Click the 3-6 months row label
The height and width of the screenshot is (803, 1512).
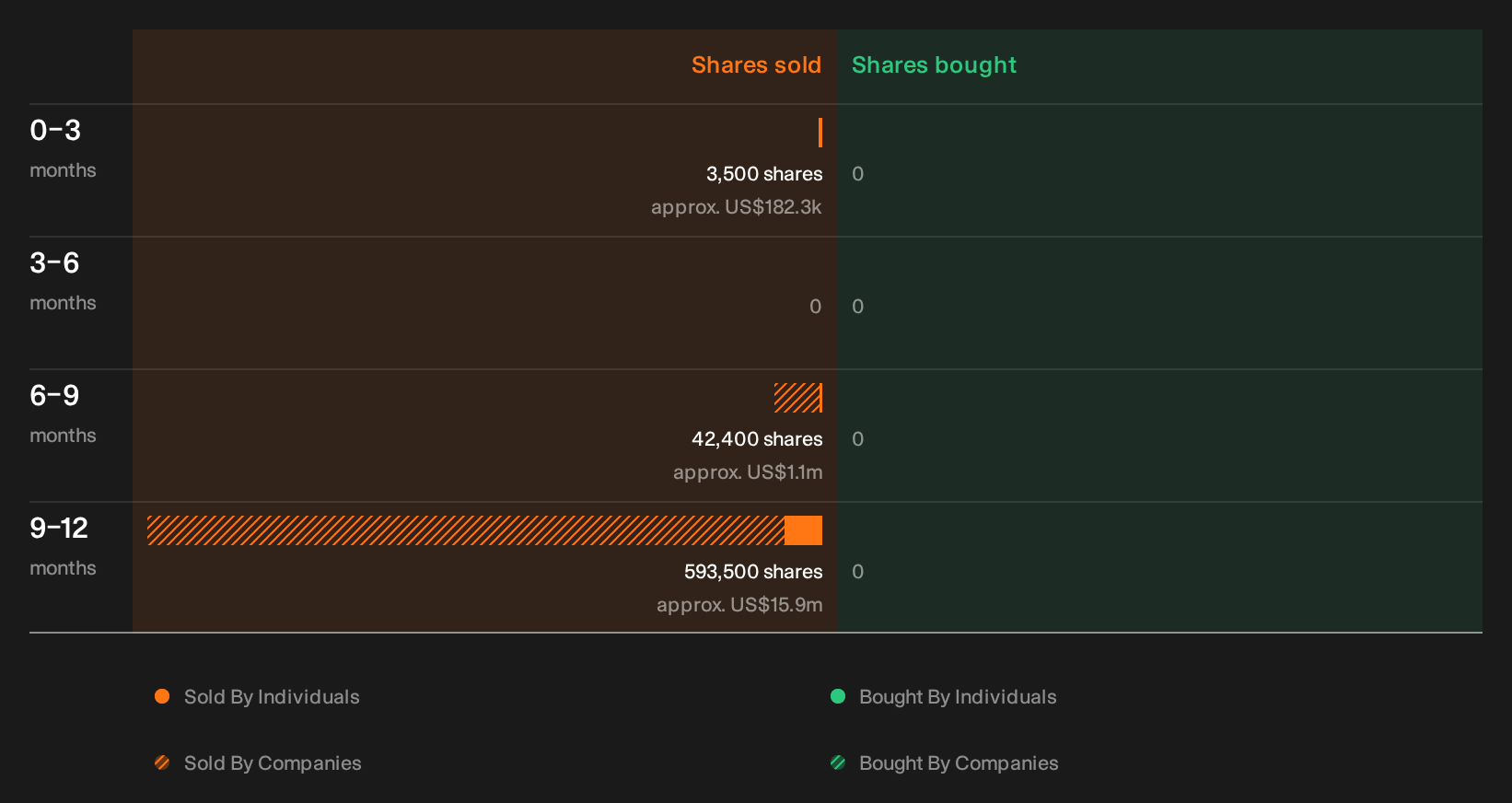[x=63, y=282]
